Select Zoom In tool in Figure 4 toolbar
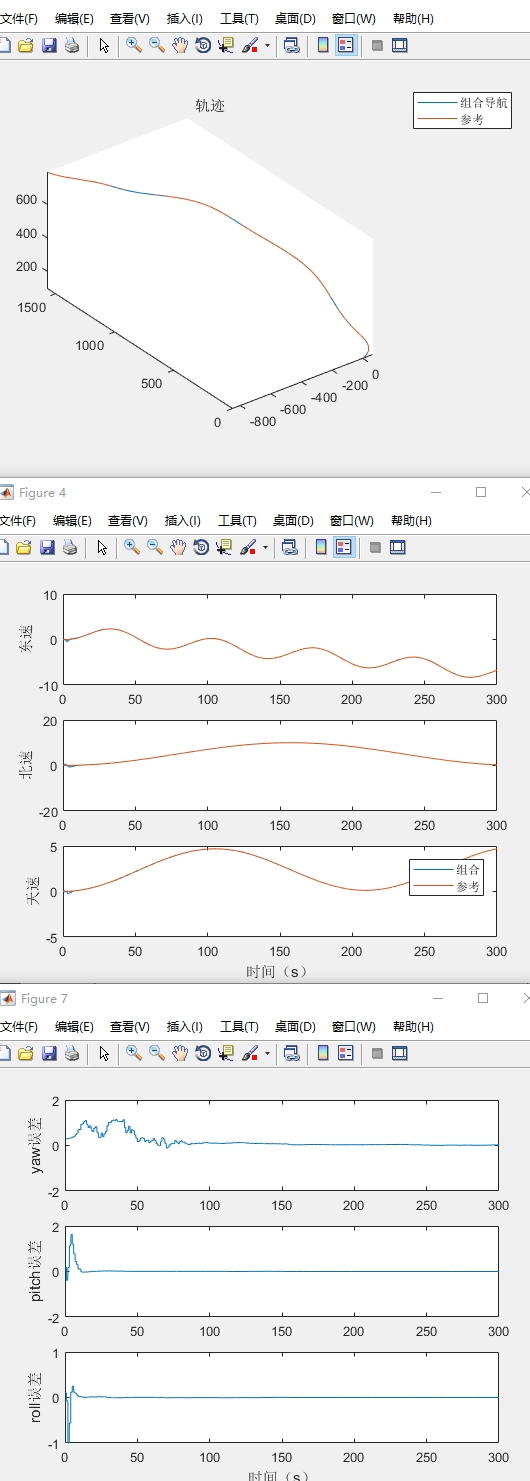530x1481 pixels. click(x=133, y=547)
